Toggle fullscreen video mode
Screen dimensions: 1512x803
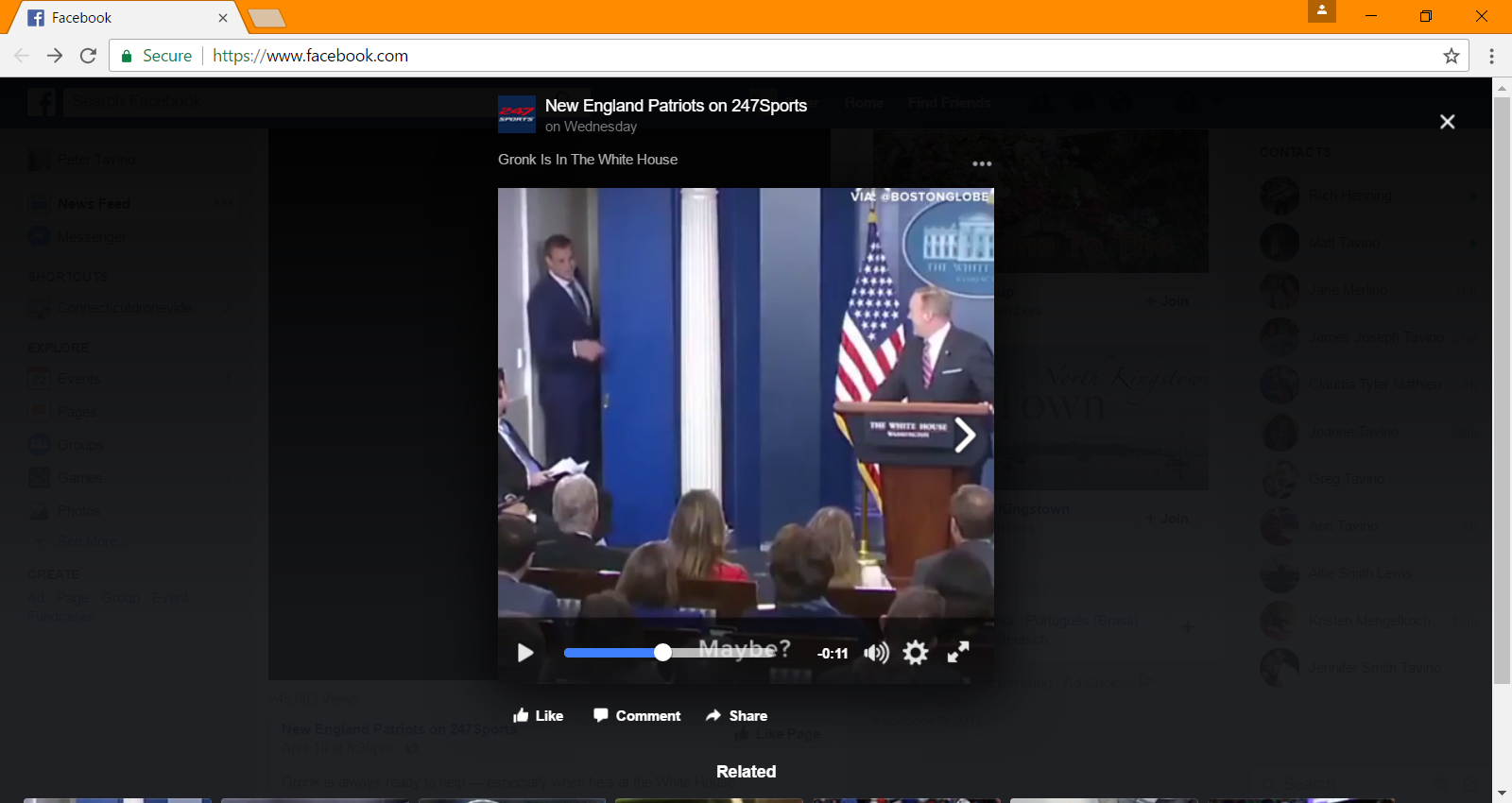coord(958,652)
